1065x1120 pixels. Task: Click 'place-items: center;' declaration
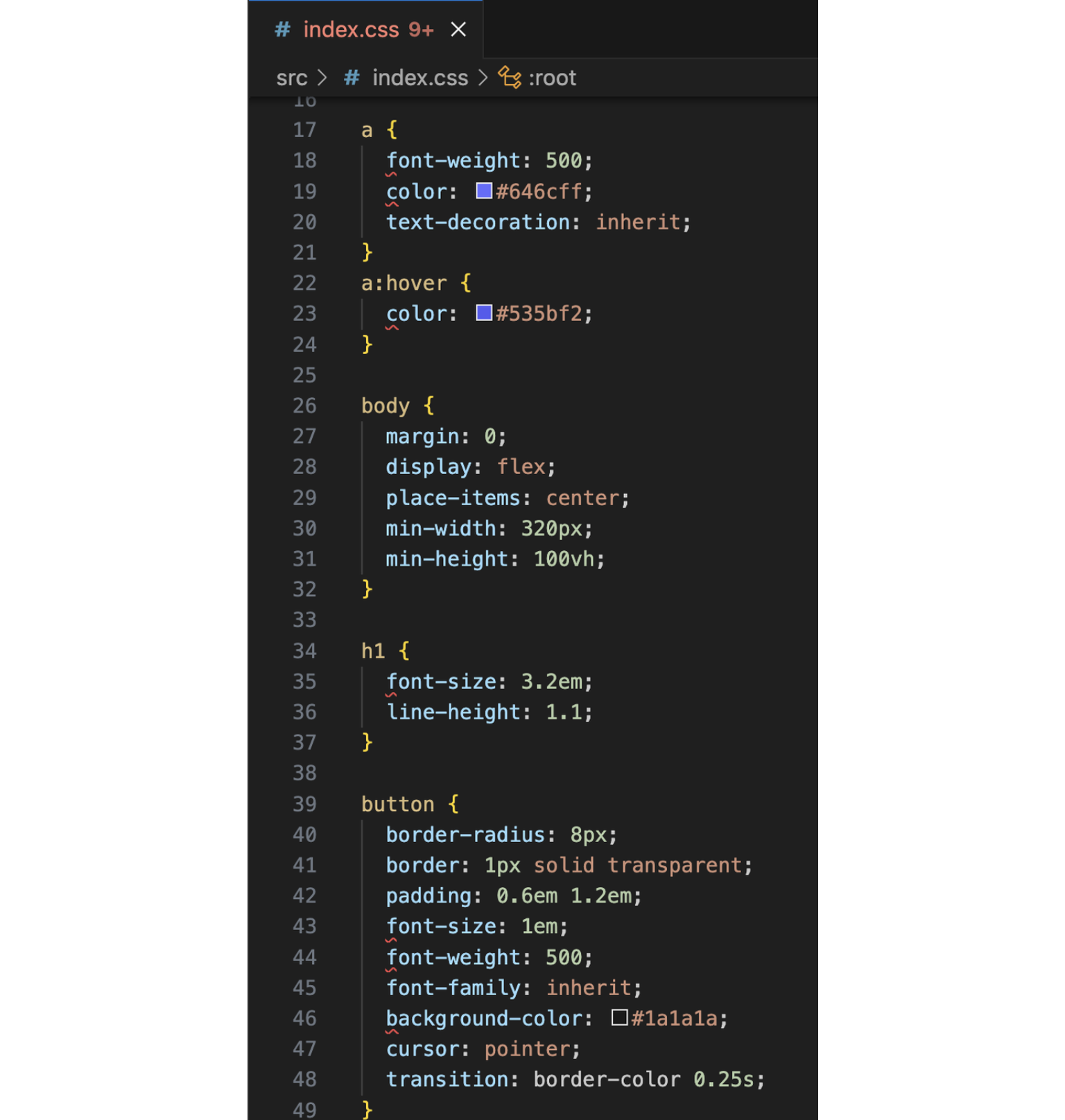coord(508,498)
